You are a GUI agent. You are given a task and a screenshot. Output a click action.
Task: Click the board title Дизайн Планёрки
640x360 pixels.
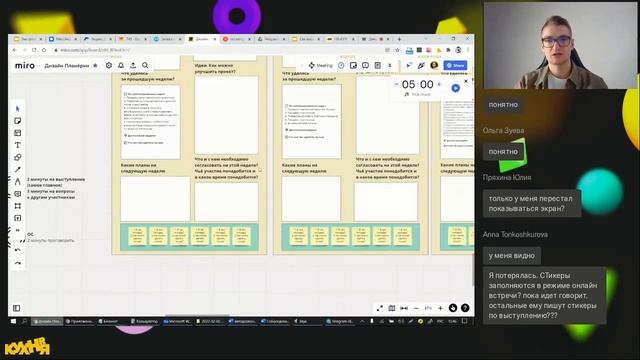click(x=67, y=66)
